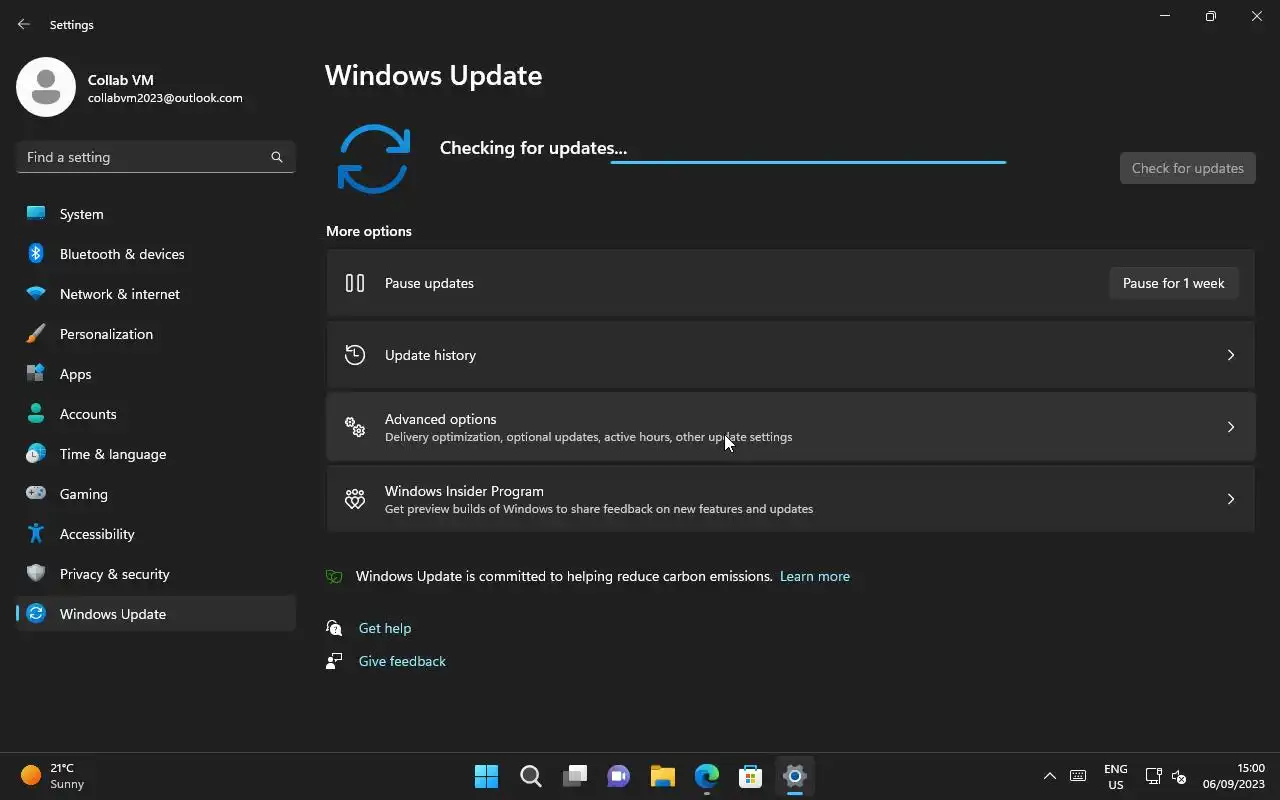Show hidden tray icons chevron
The height and width of the screenshot is (800, 1280).
pos(1049,776)
